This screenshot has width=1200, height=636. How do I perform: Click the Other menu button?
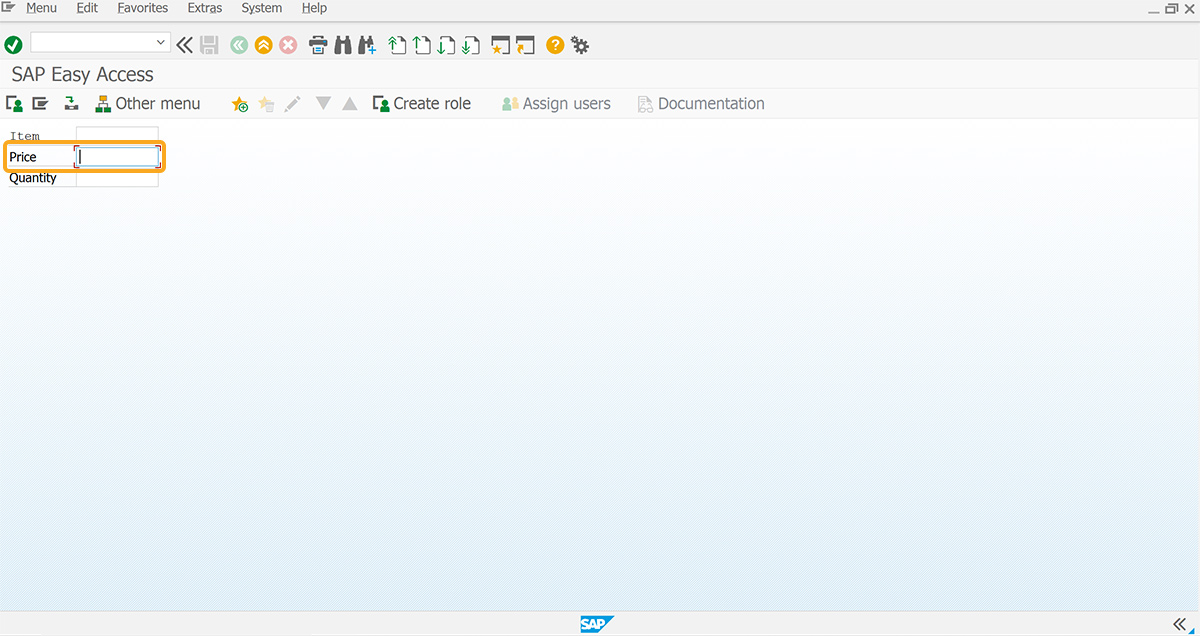[x=148, y=103]
